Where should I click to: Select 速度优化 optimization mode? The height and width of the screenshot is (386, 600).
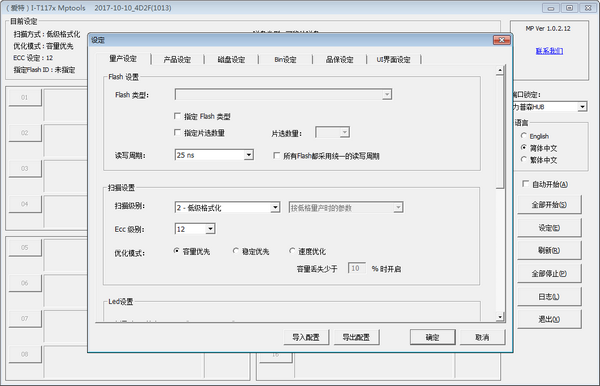(x=292, y=251)
